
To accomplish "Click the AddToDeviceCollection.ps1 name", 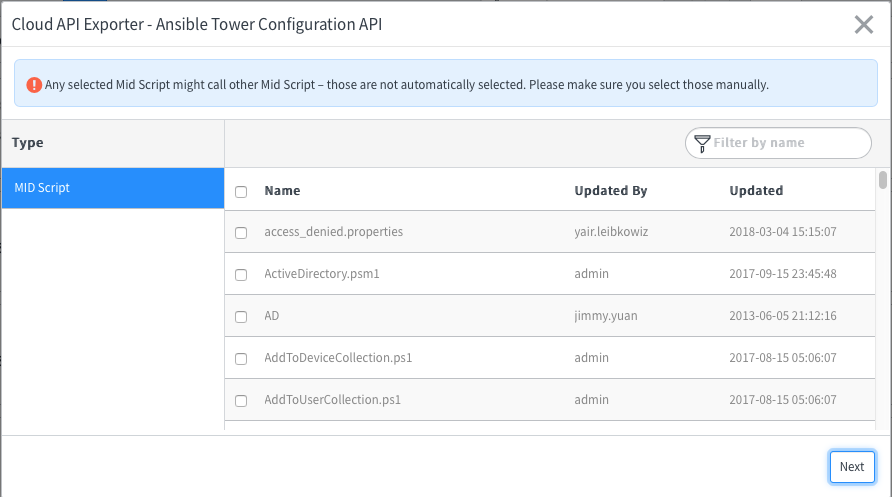I will pyautogui.click(x=338, y=358).
